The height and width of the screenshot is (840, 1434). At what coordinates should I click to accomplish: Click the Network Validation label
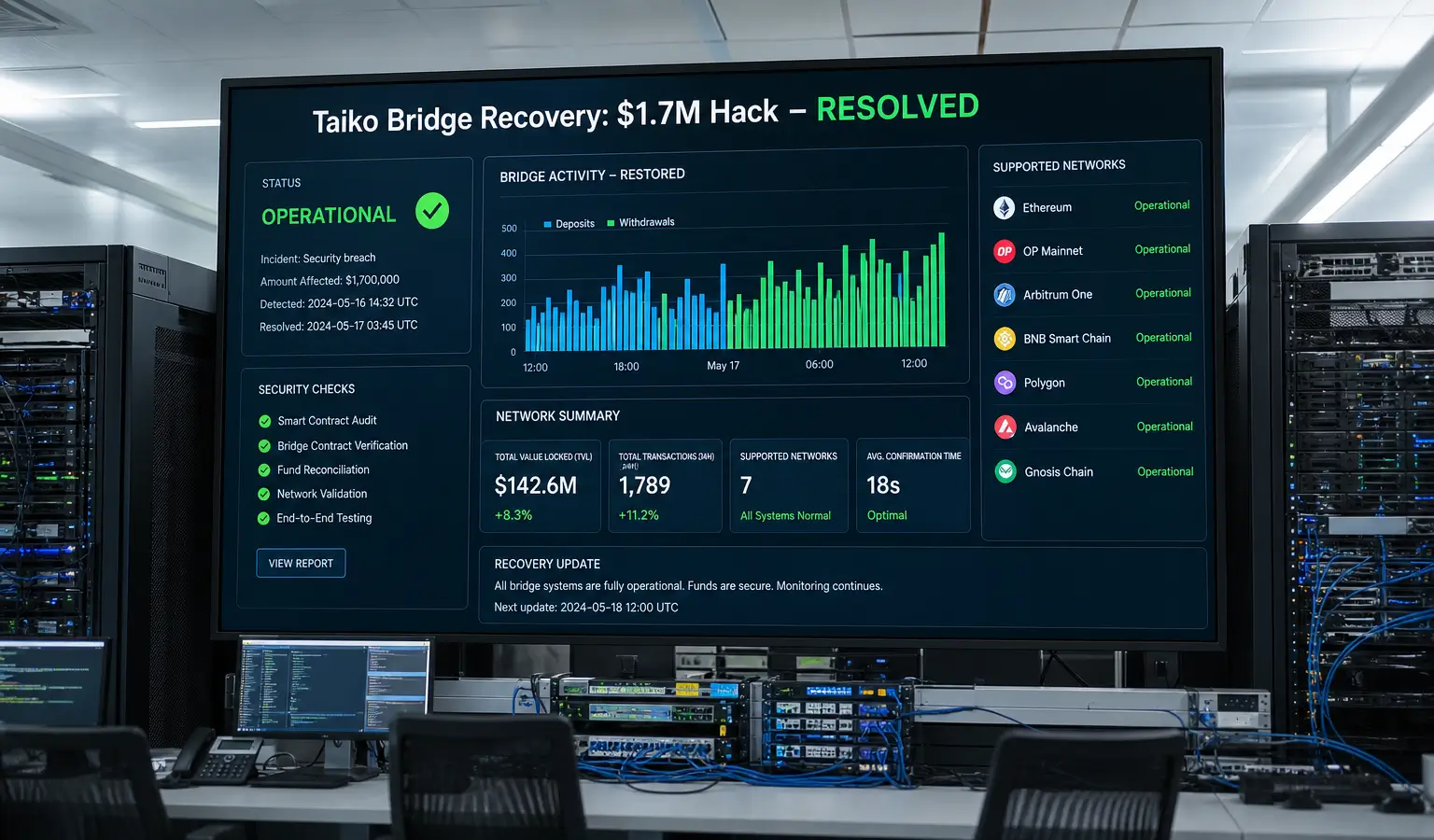(x=322, y=495)
